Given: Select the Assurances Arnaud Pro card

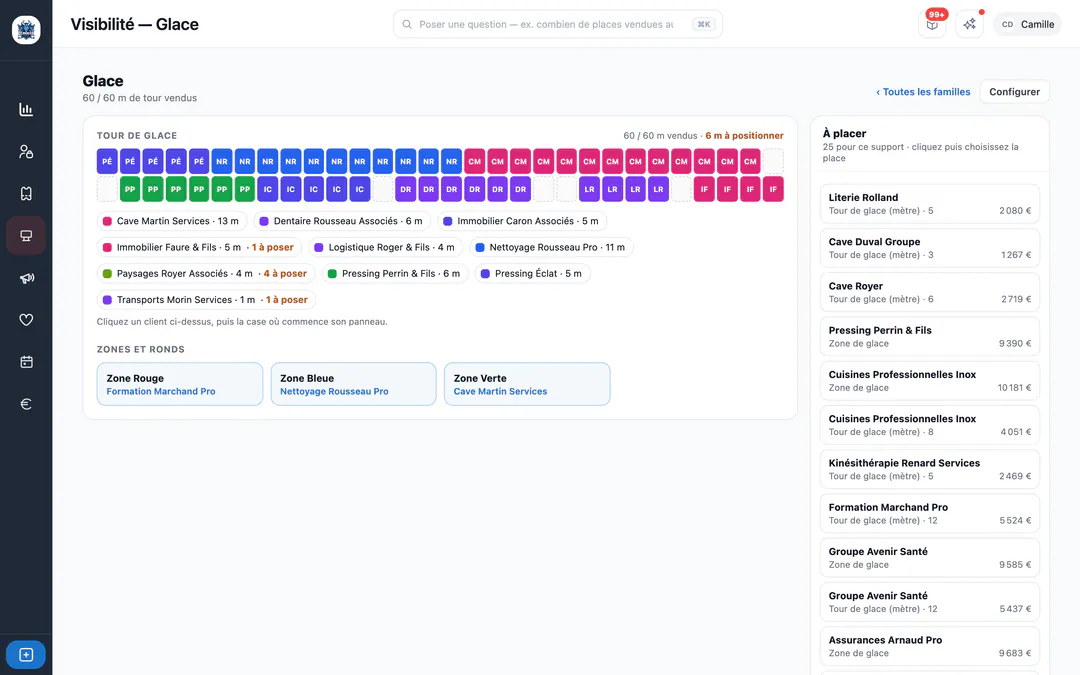Looking at the screenshot, I should (929, 646).
